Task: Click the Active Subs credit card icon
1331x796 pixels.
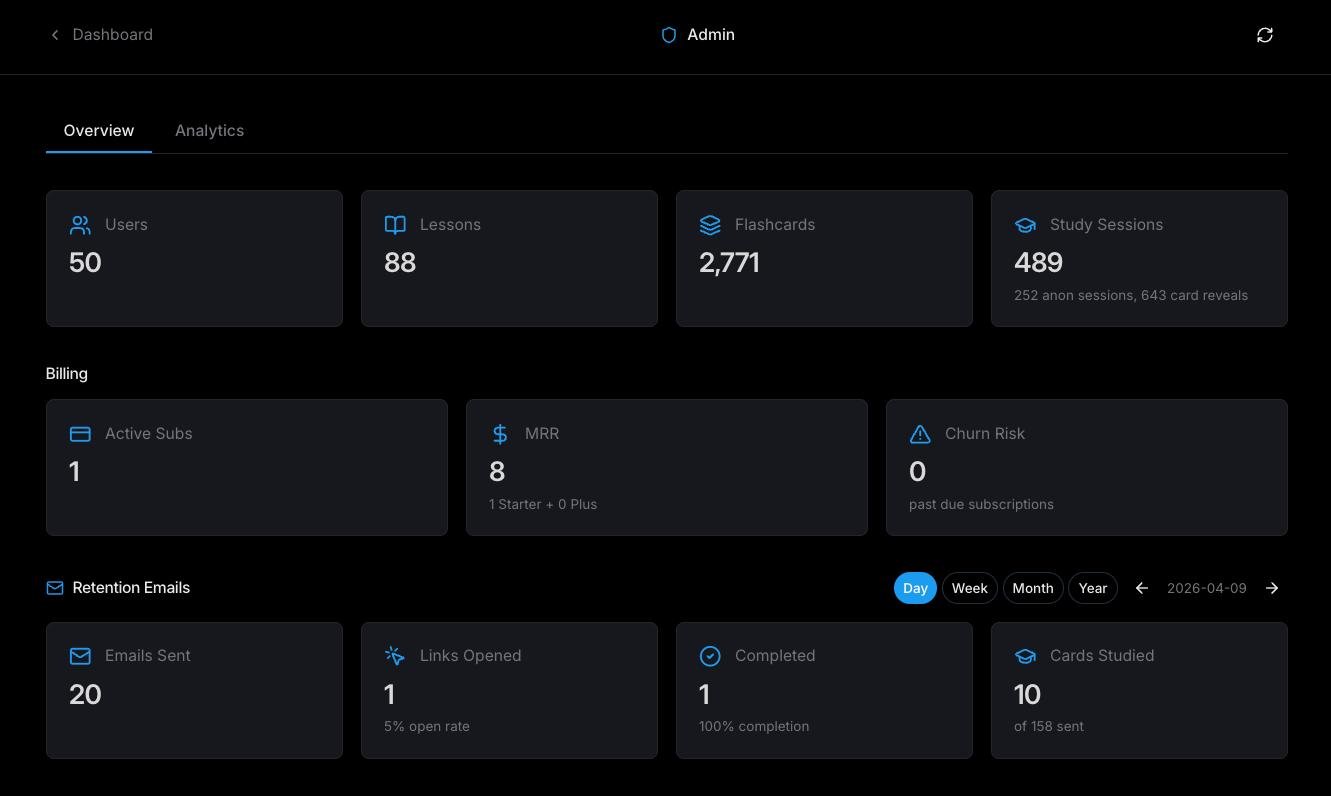Action: coord(80,434)
